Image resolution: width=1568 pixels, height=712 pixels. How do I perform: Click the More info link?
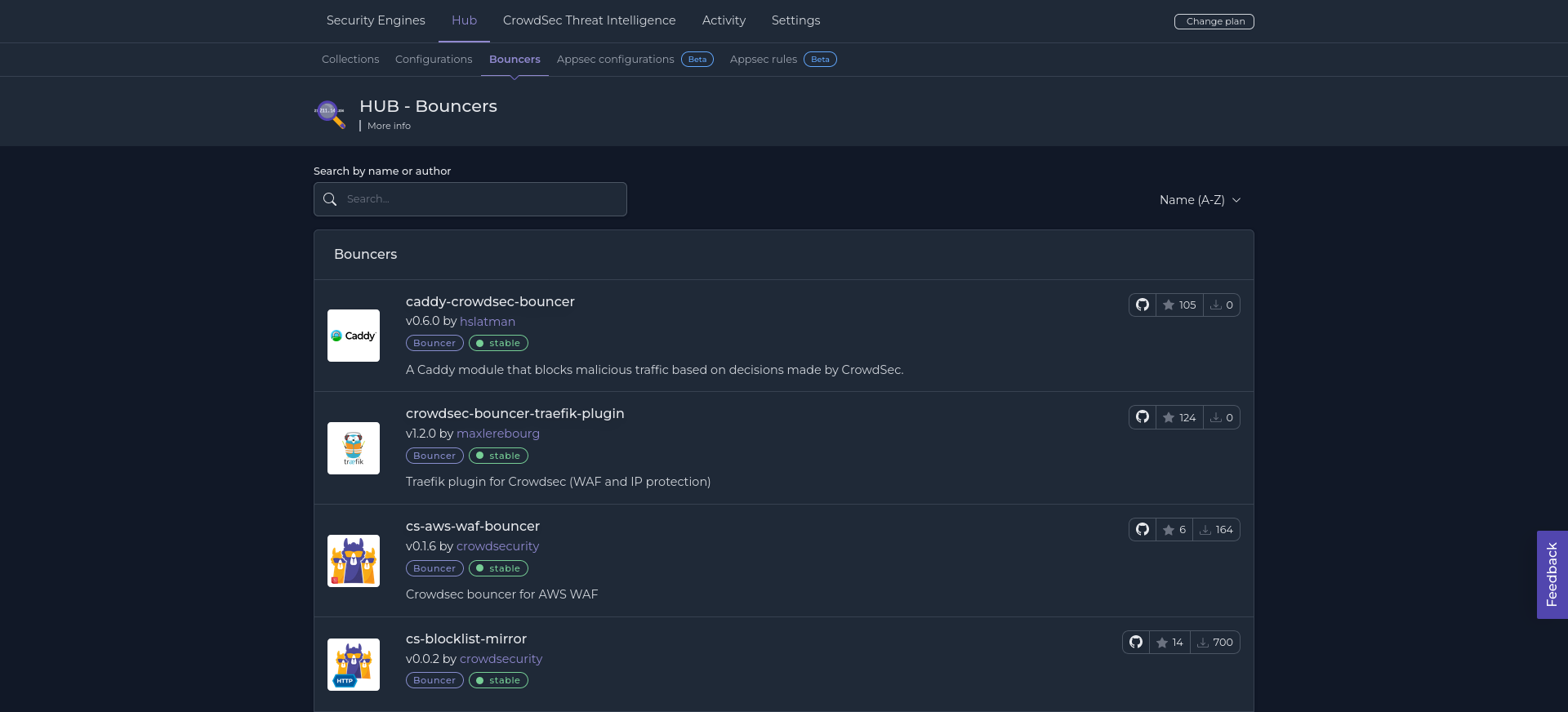tap(389, 126)
